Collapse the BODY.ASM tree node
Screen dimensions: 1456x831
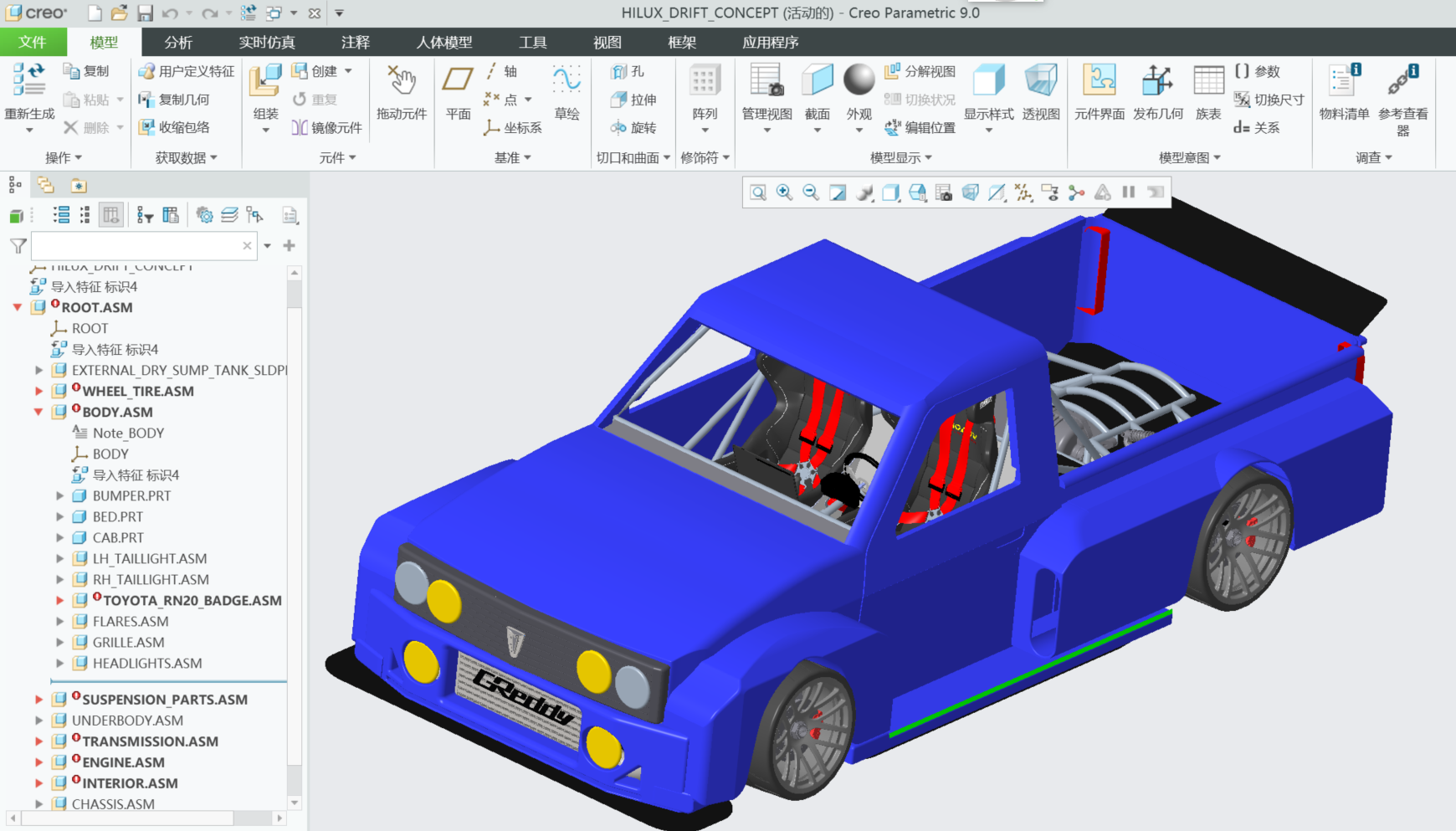click(x=38, y=412)
